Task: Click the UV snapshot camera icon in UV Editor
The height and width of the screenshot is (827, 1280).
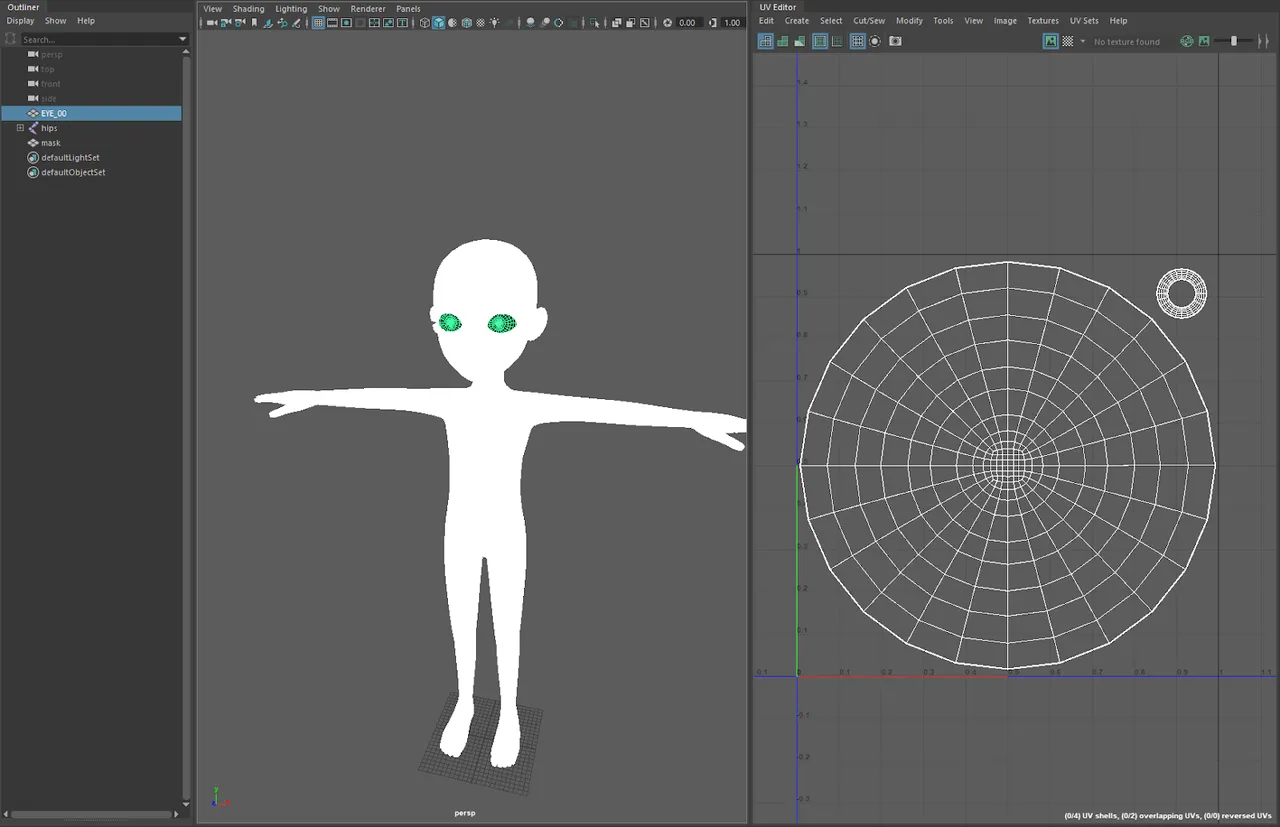Action: coord(894,41)
